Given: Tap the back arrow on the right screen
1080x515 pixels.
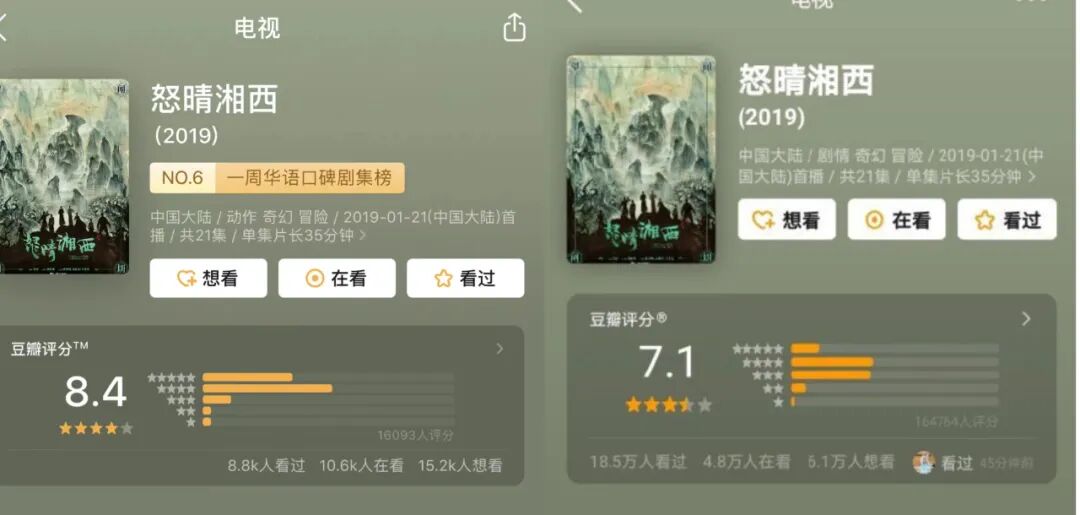Looking at the screenshot, I should (x=574, y=5).
